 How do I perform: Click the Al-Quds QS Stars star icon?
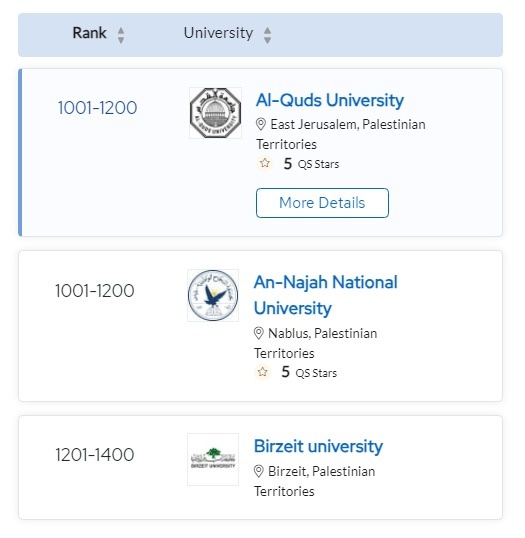pos(265,163)
